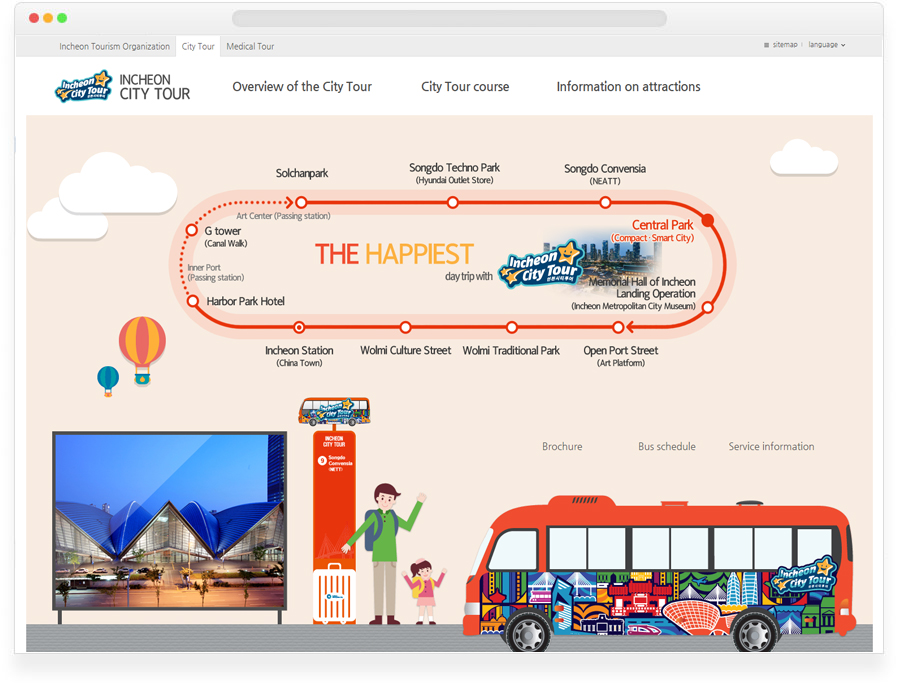
Task: Click the yellow minimize window button
Action: (x=48, y=18)
